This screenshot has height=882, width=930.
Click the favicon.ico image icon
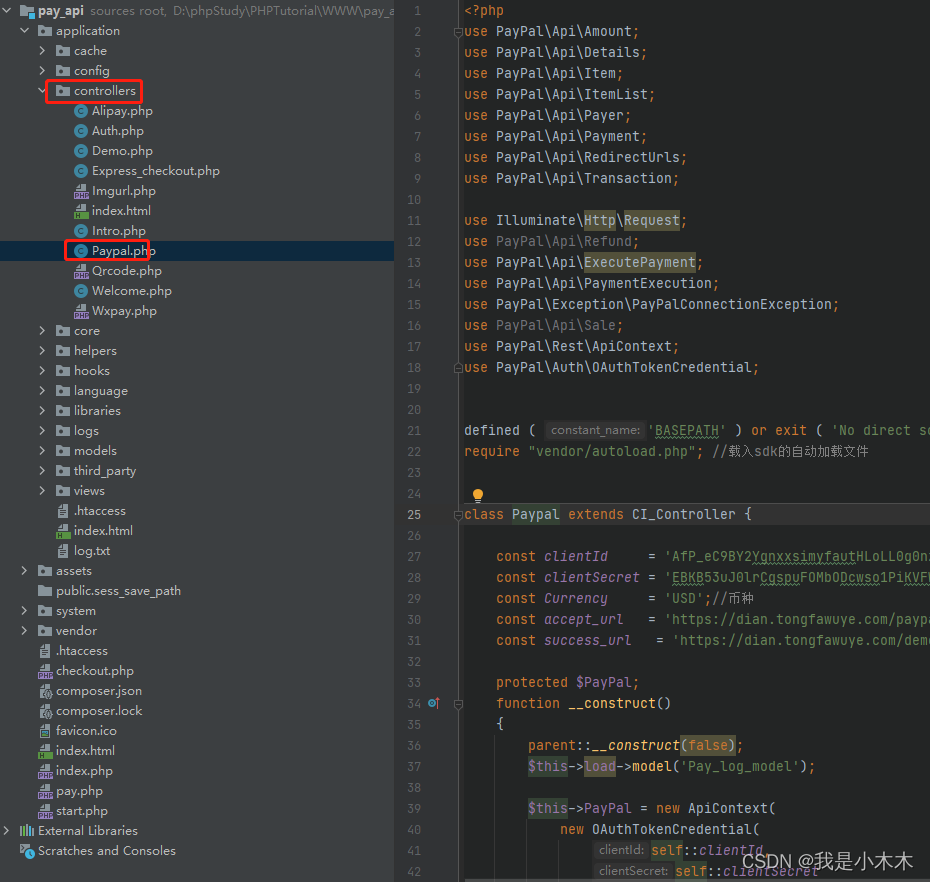(45, 731)
